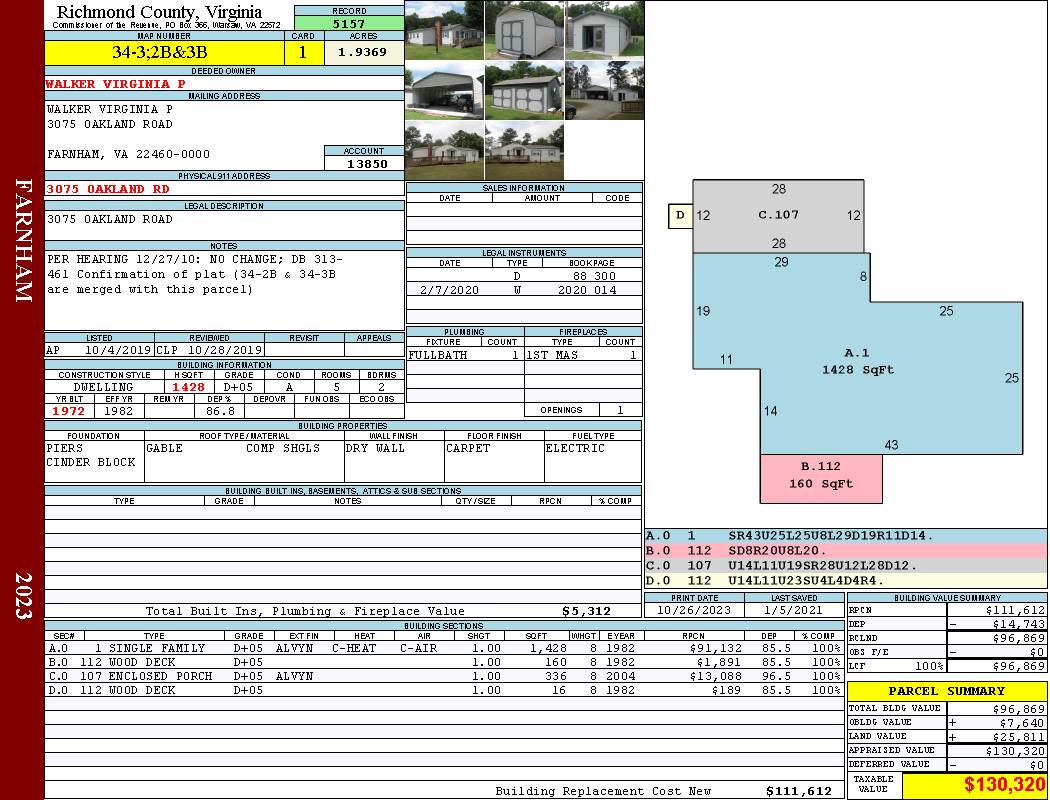The width and height of the screenshot is (1050, 800).
Task: Click the physical 911 address 3075 OAKLAND RD
Action: [108, 189]
